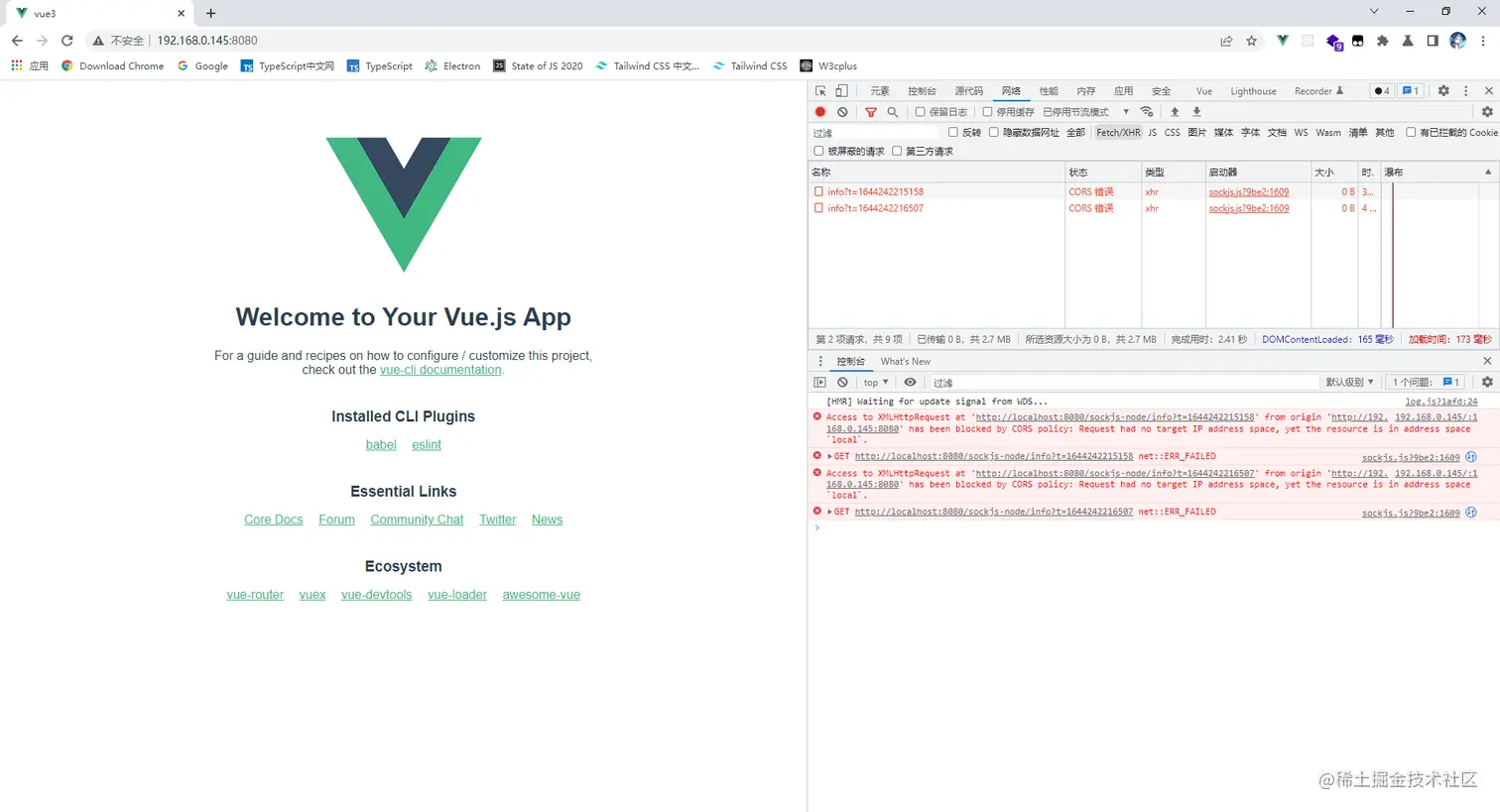Image resolution: width=1500 pixels, height=812 pixels.
Task: Switch to the 元素 panel tab
Action: coord(878,90)
